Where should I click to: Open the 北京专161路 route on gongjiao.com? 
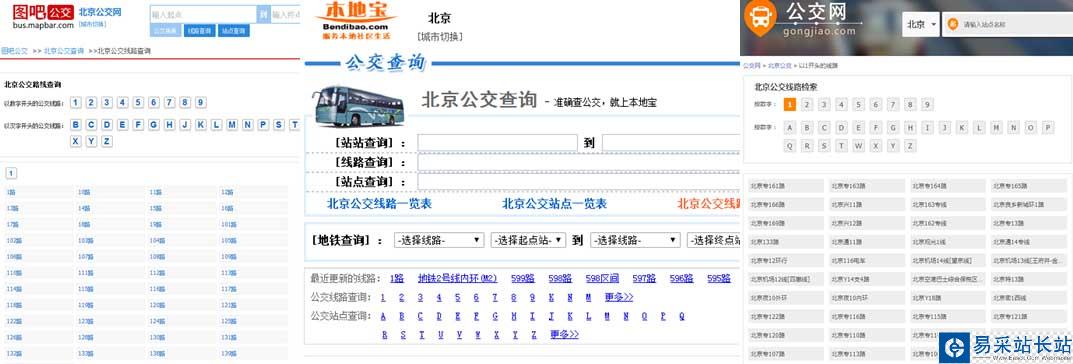point(786,185)
